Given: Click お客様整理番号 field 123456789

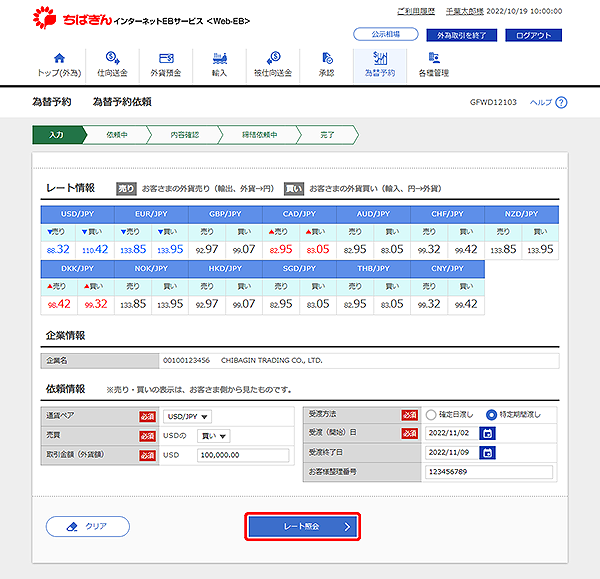Looking at the screenshot, I should pos(489,472).
